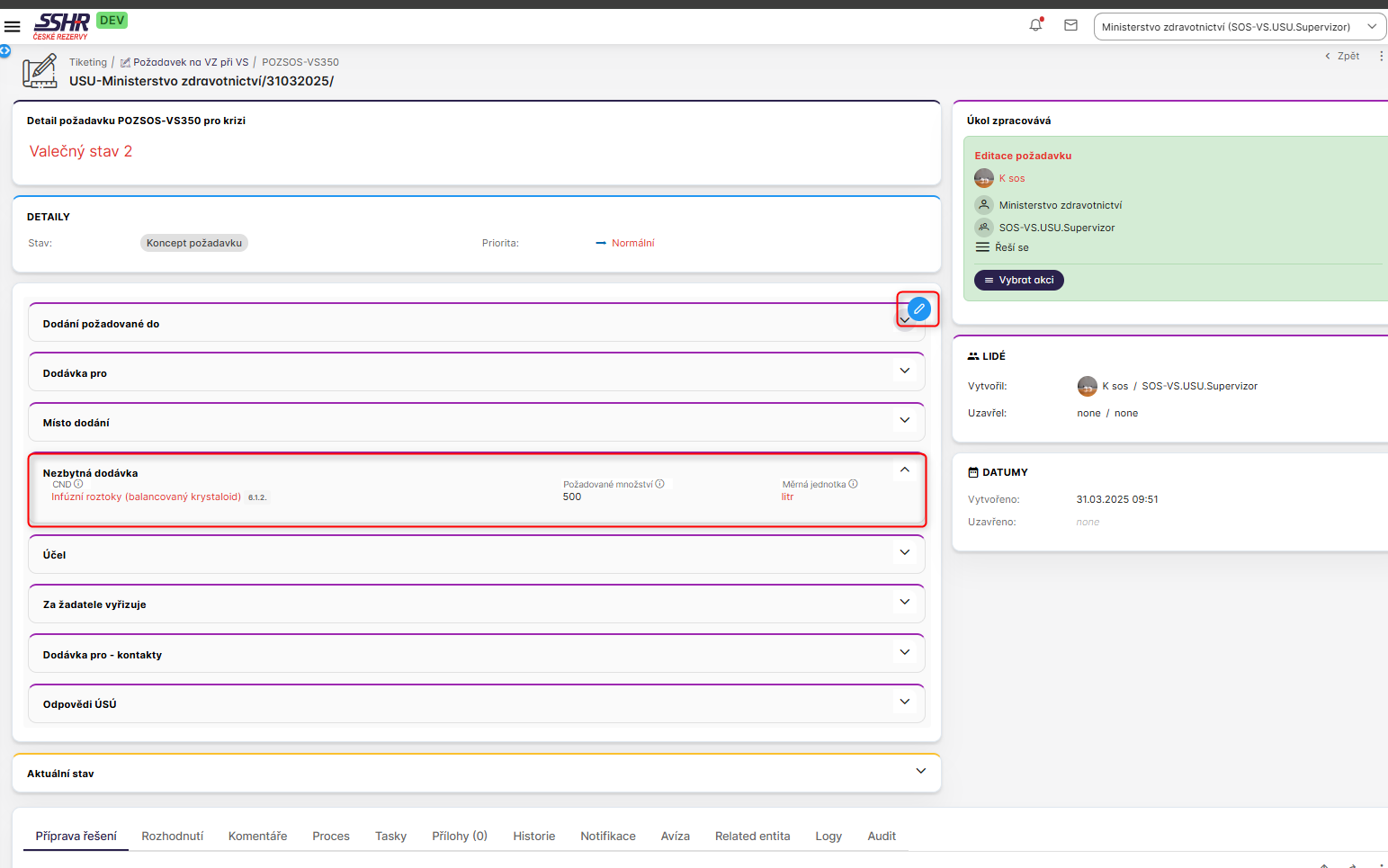Switch to the Komentáře tab
The width and height of the screenshot is (1388, 868).
[x=257, y=836]
